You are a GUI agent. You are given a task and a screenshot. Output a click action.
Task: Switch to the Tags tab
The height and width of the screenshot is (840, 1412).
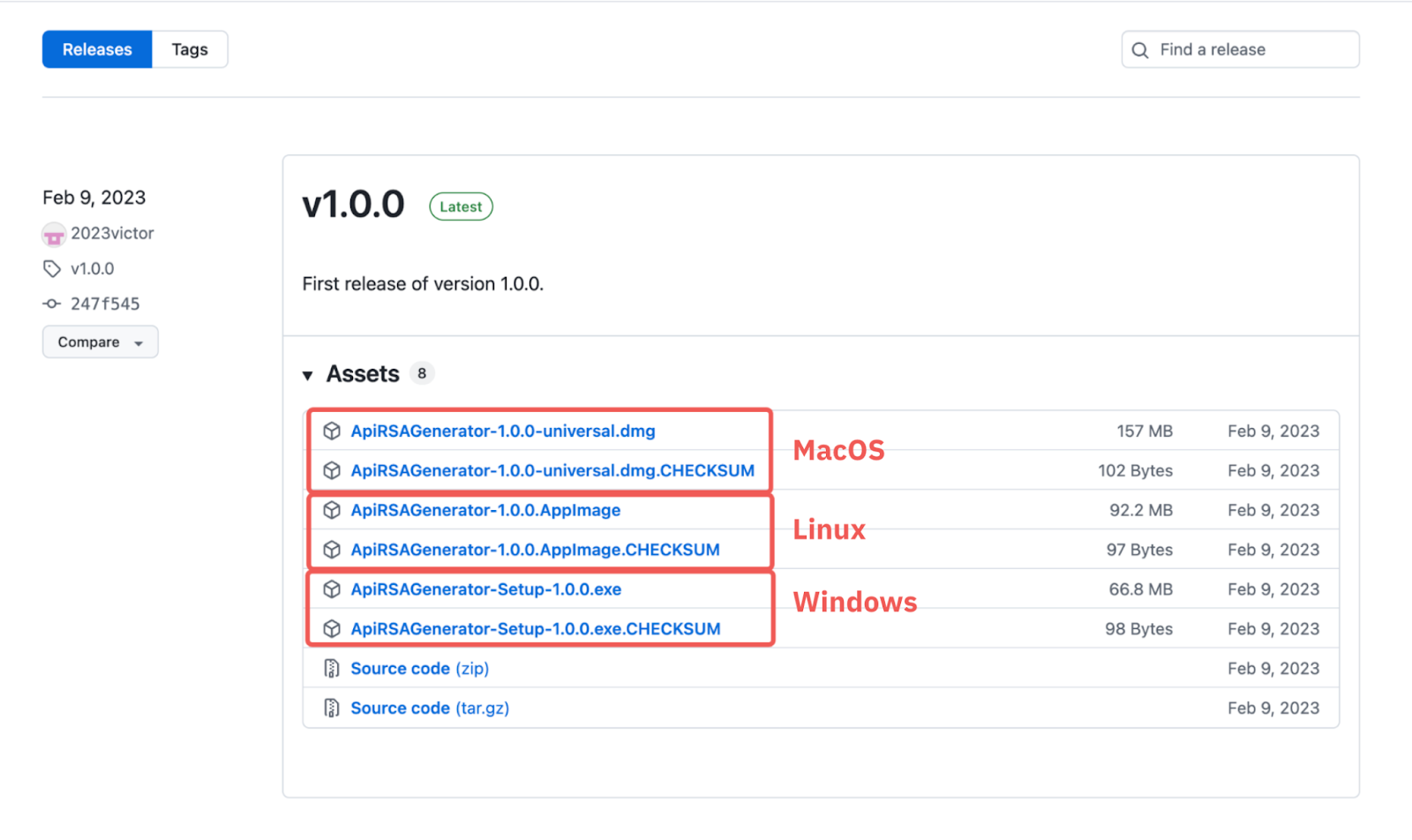coord(190,49)
